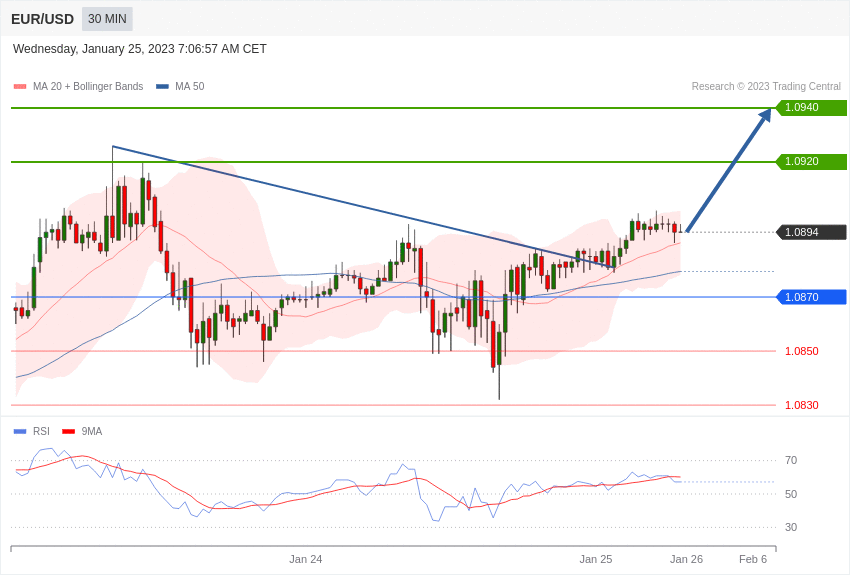This screenshot has width=850, height=576.
Task: Select Jan 24 on the time axis
Action: (306, 559)
